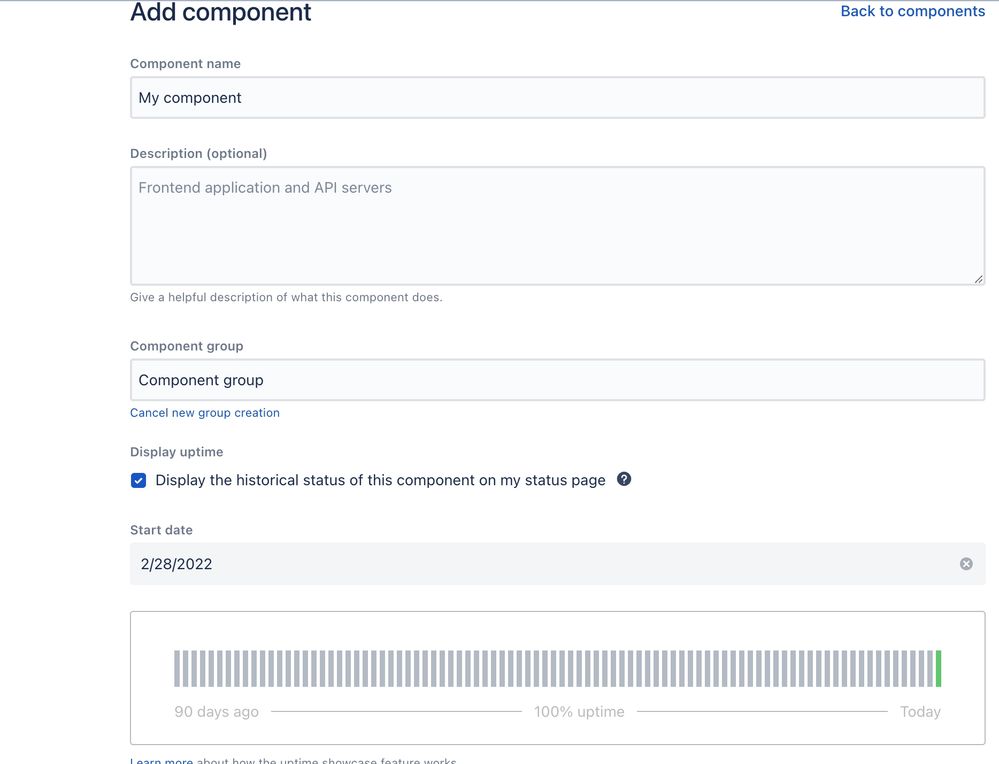
Task: Clear the start date with the X icon
Action: pos(966,564)
